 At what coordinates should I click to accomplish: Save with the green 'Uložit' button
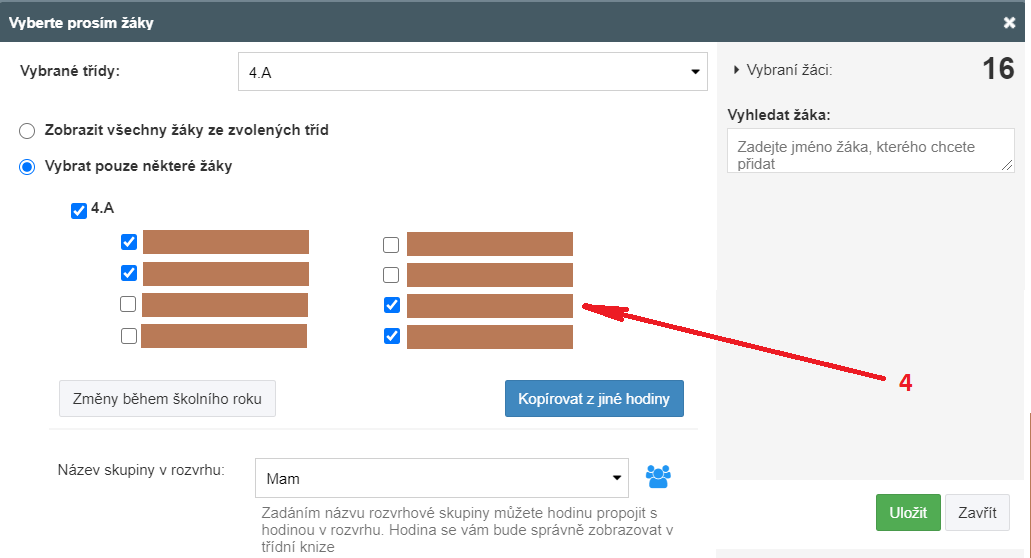908,513
